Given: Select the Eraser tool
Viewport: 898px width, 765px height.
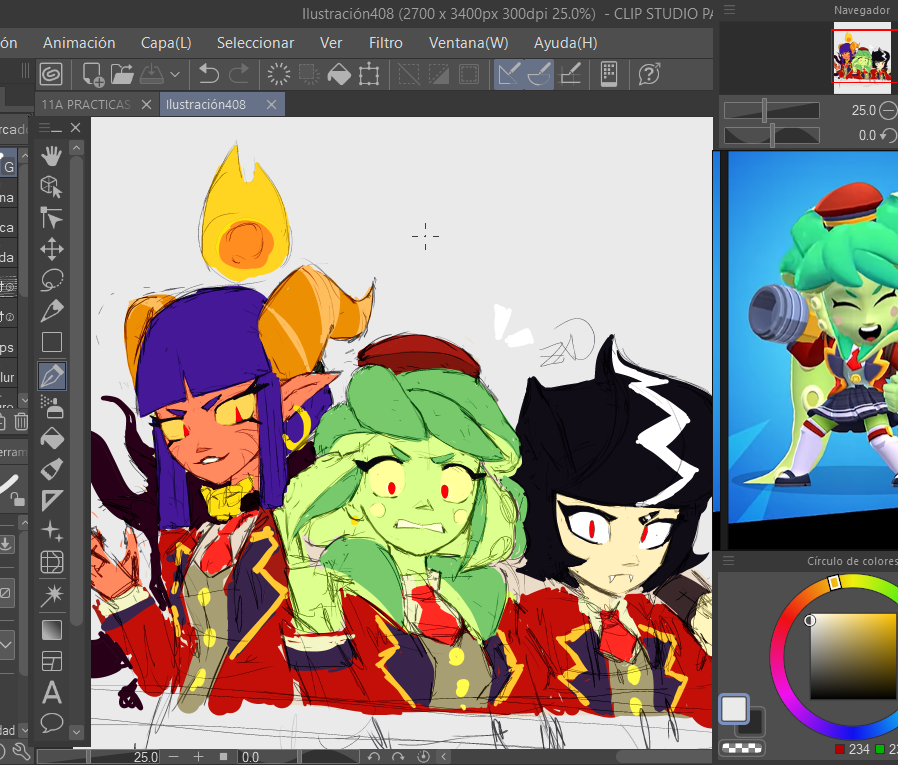Looking at the screenshot, I should [x=52, y=470].
